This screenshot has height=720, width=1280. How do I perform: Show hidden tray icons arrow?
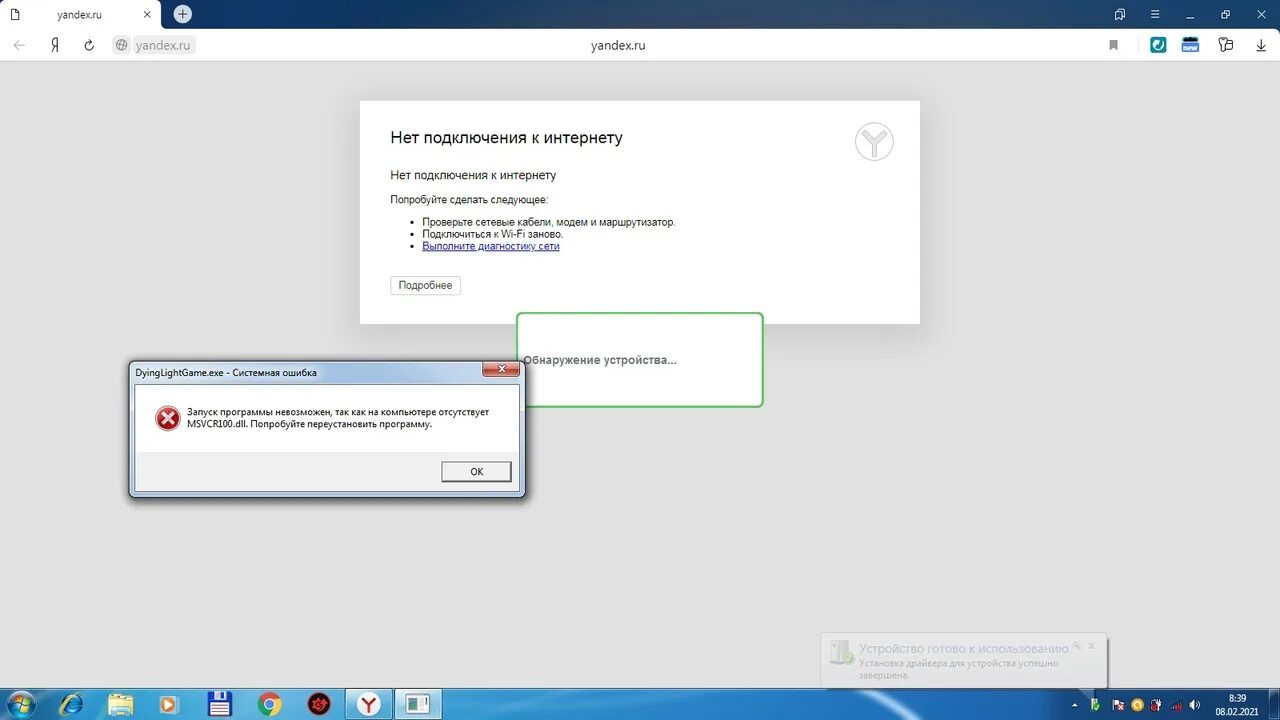coord(1076,705)
